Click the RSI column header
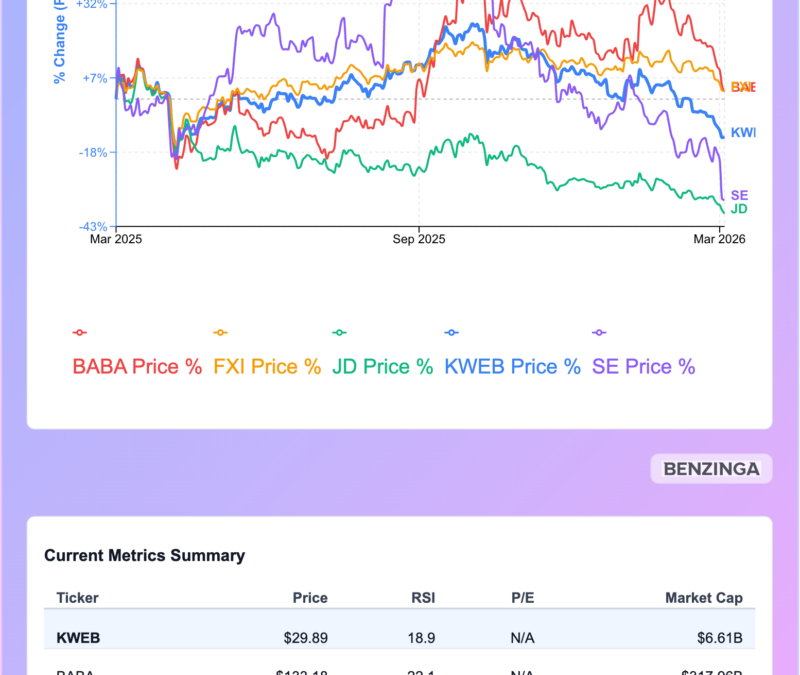This screenshot has width=800, height=675. [421, 598]
